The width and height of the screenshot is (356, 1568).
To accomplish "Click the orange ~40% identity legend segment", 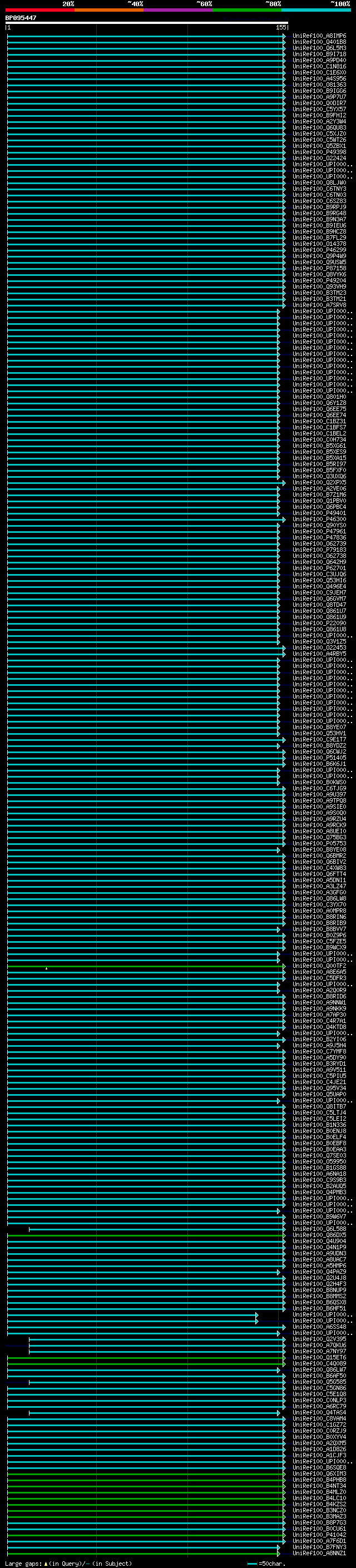I will [x=109, y=10].
